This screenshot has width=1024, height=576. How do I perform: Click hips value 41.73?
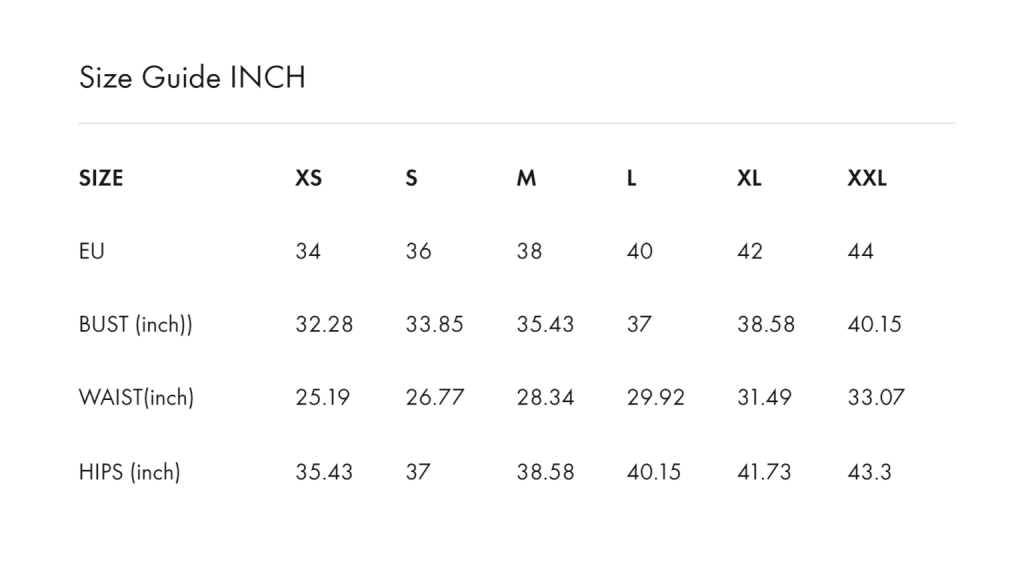(x=763, y=472)
